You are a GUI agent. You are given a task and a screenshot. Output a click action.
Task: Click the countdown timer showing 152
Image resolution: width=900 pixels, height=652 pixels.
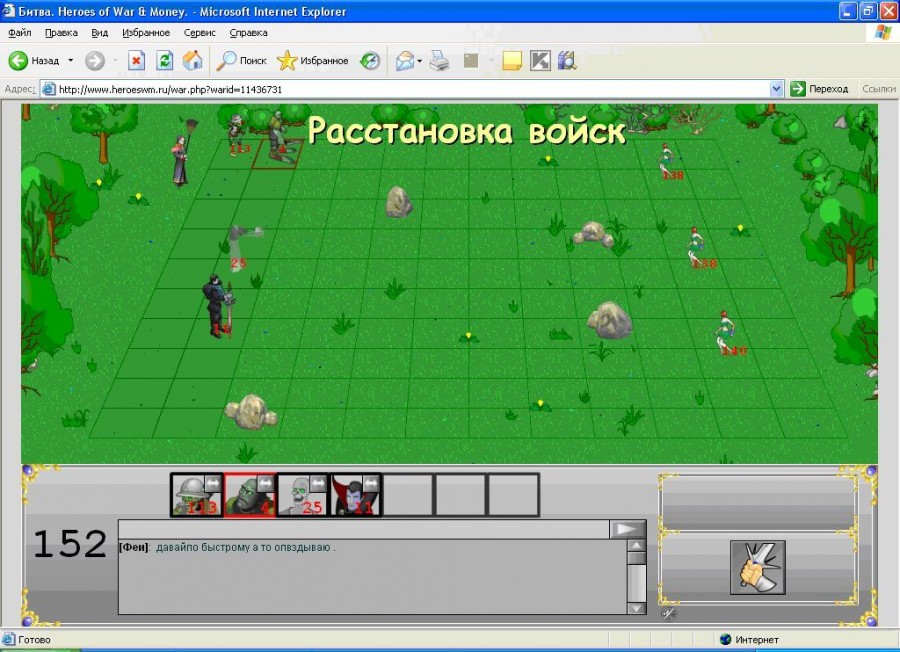[x=70, y=544]
